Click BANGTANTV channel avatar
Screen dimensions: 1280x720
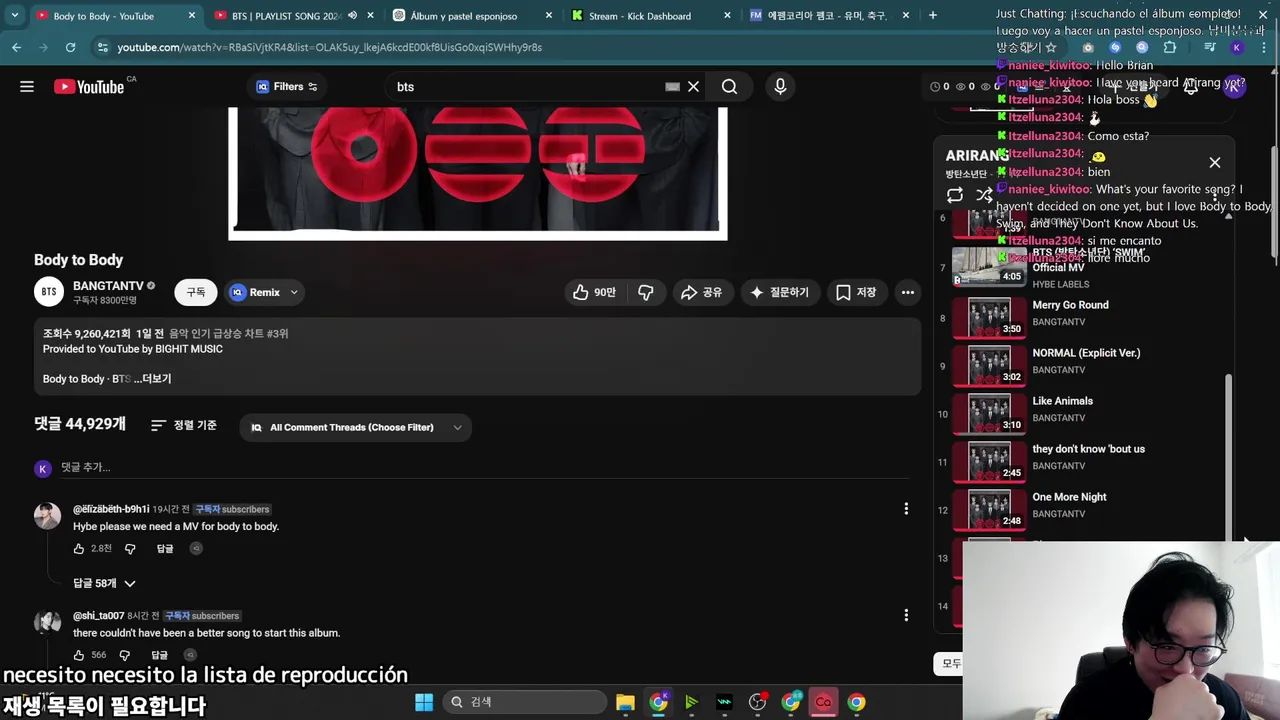49,292
